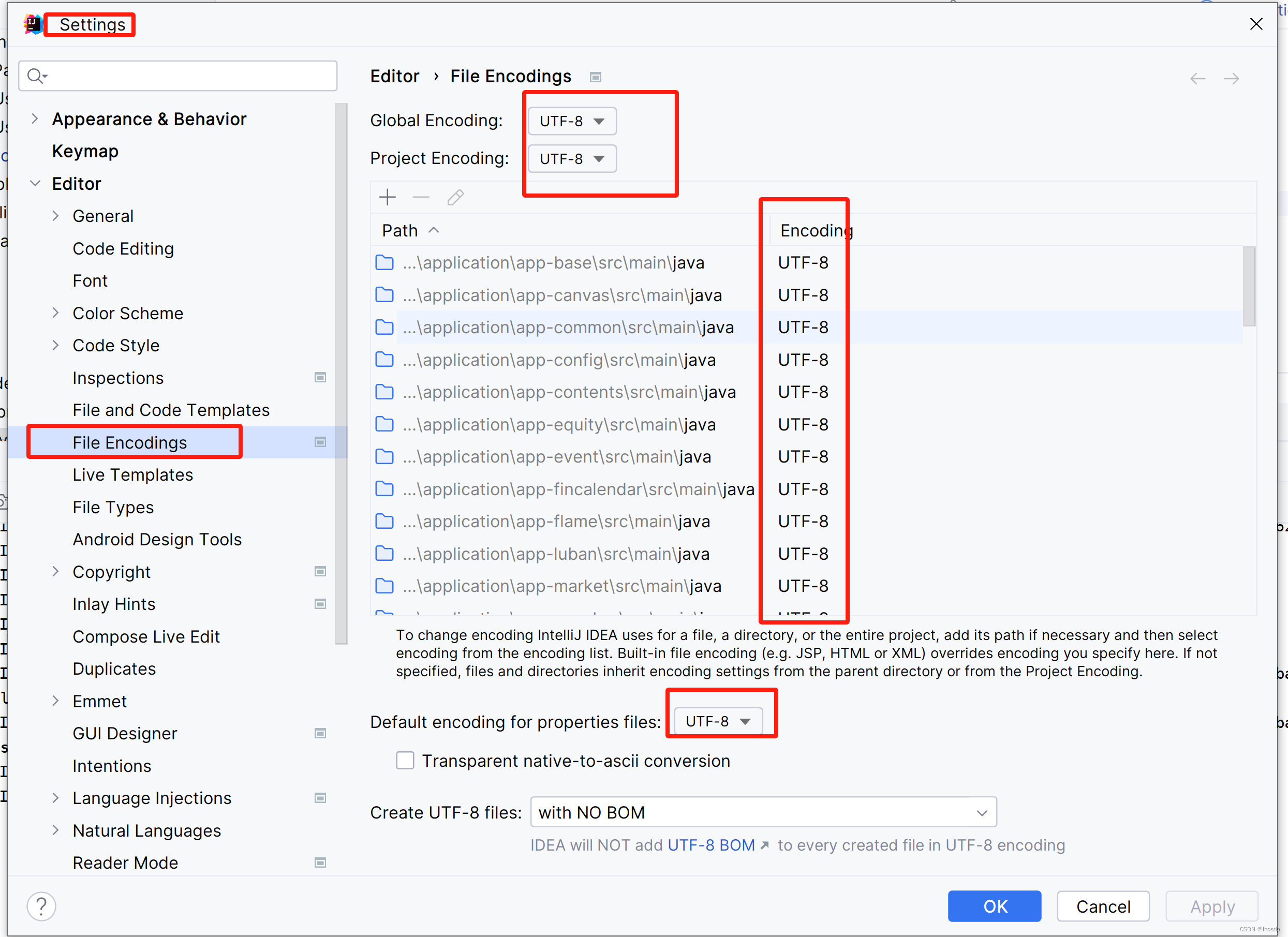The height and width of the screenshot is (937, 1288).
Task: Click the IntelliJ IDEA logo in the title bar
Action: coord(33,24)
